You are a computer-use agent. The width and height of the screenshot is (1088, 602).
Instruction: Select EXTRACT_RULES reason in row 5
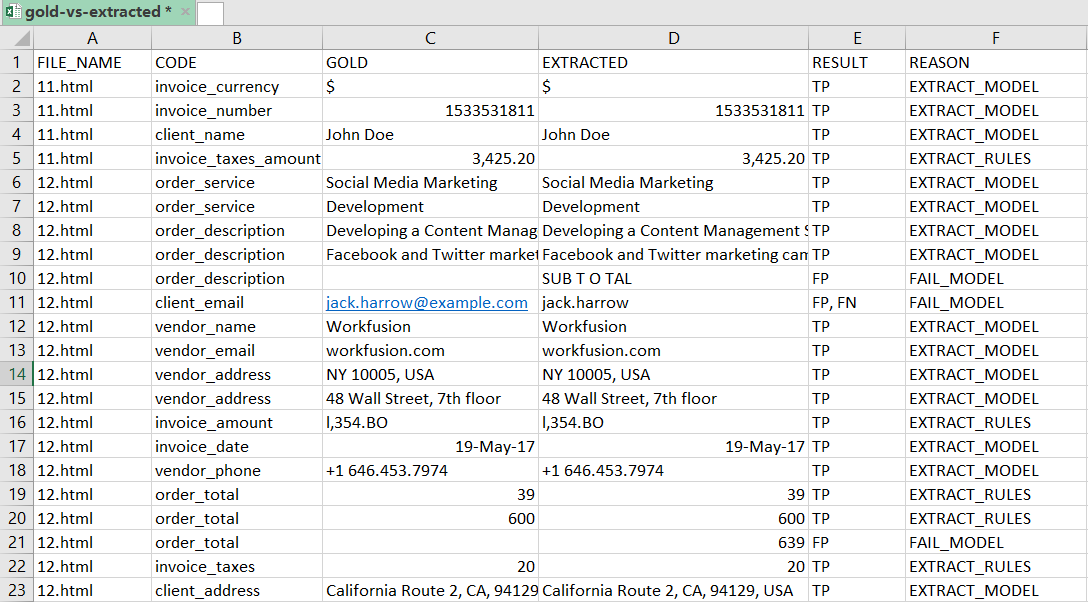tap(996, 158)
